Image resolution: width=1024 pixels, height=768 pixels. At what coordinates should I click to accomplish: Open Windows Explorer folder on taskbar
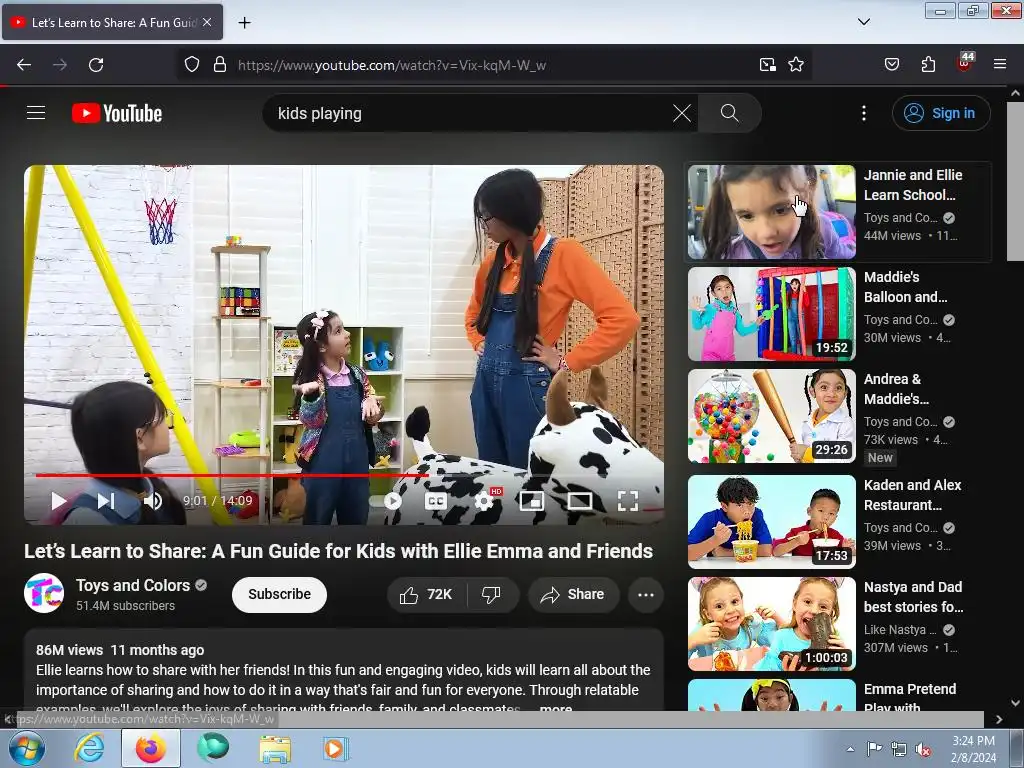[x=275, y=749]
